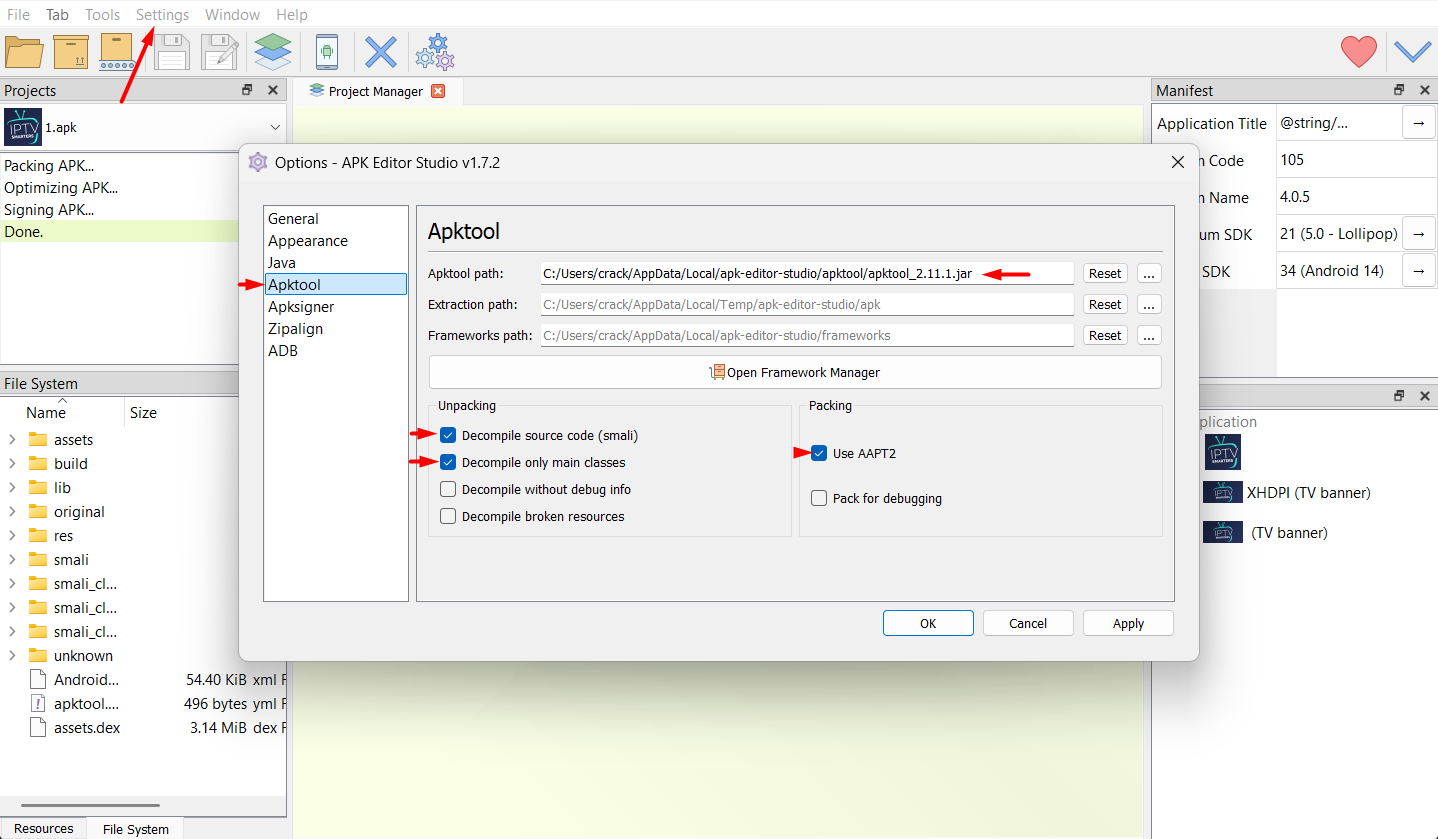Open the Android device phone icon
1438x839 pixels.
[x=326, y=52]
